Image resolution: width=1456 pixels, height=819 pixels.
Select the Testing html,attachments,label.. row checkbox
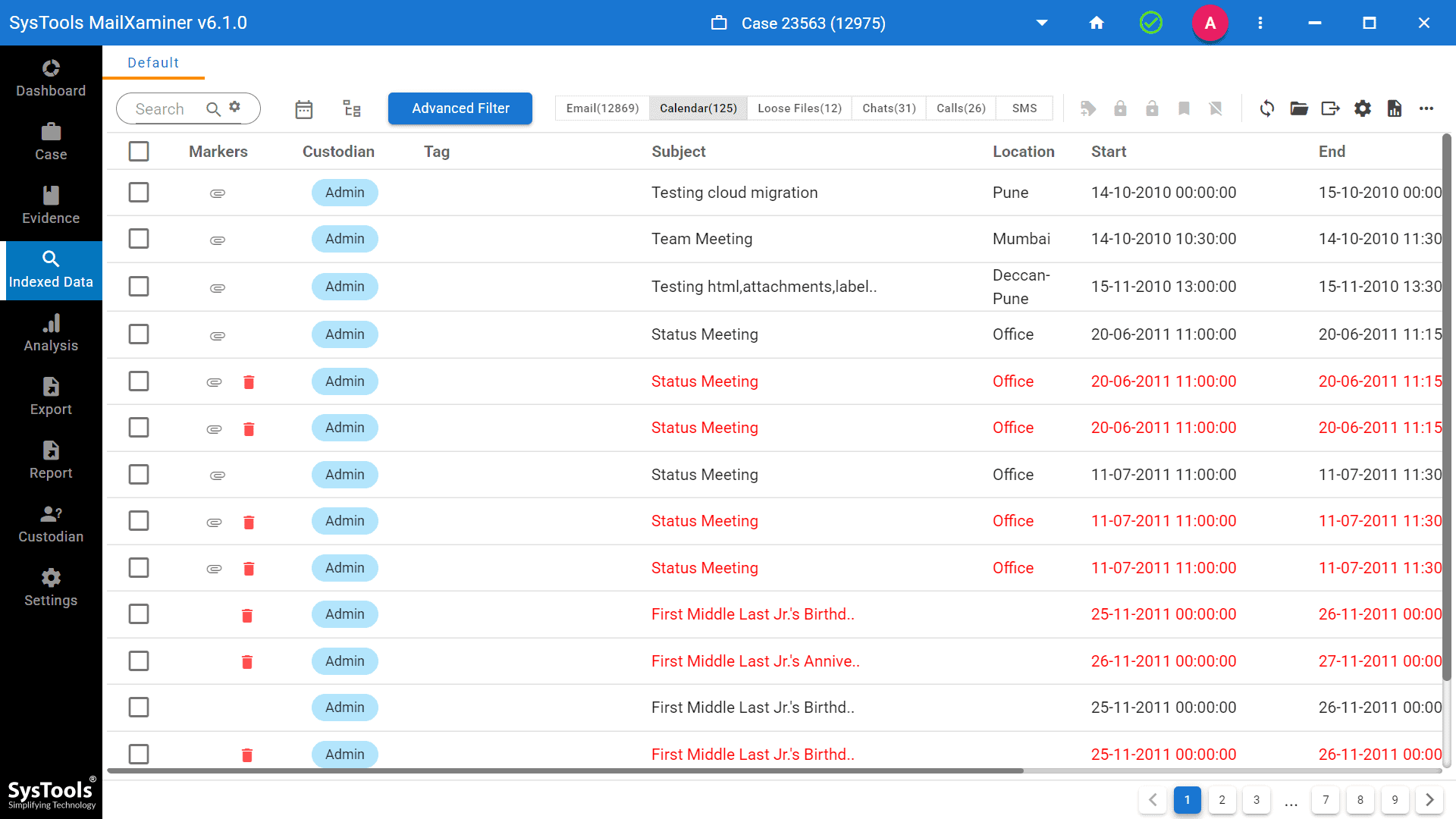pyautogui.click(x=139, y=286)
